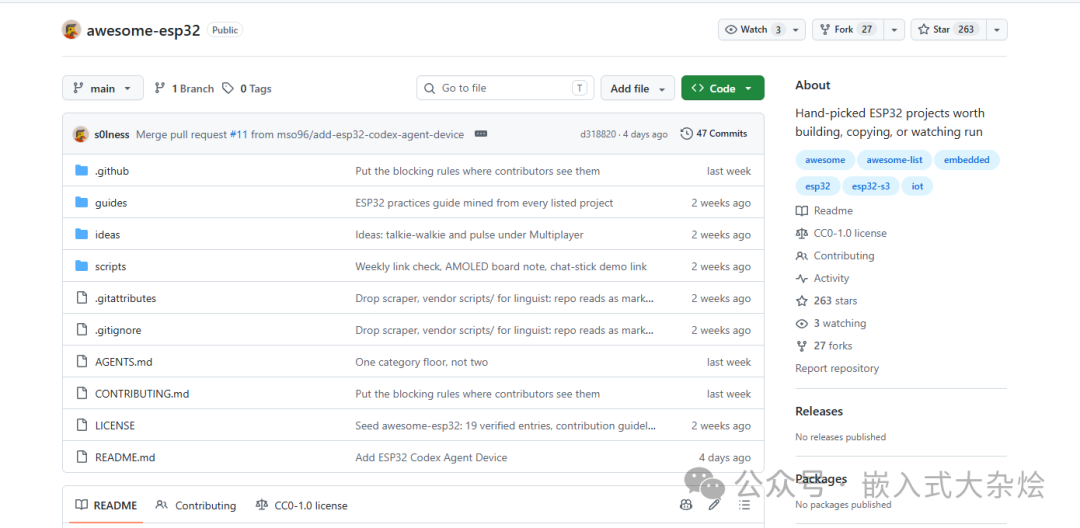Viewport: 1080px width, 528px height.
Task: Open the .github folder name
Action: coord(112,171)
